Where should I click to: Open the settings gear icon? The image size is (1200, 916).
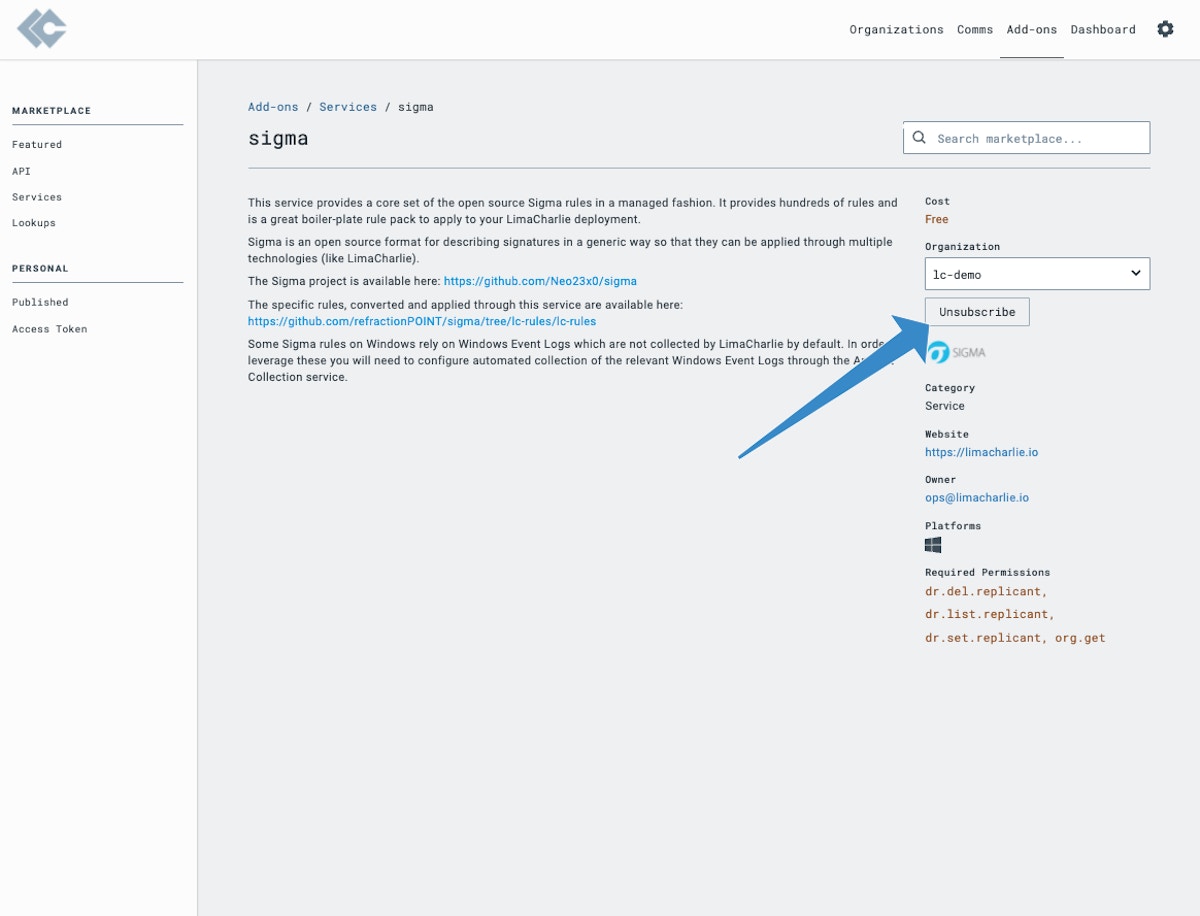(x=1165, y=29)
